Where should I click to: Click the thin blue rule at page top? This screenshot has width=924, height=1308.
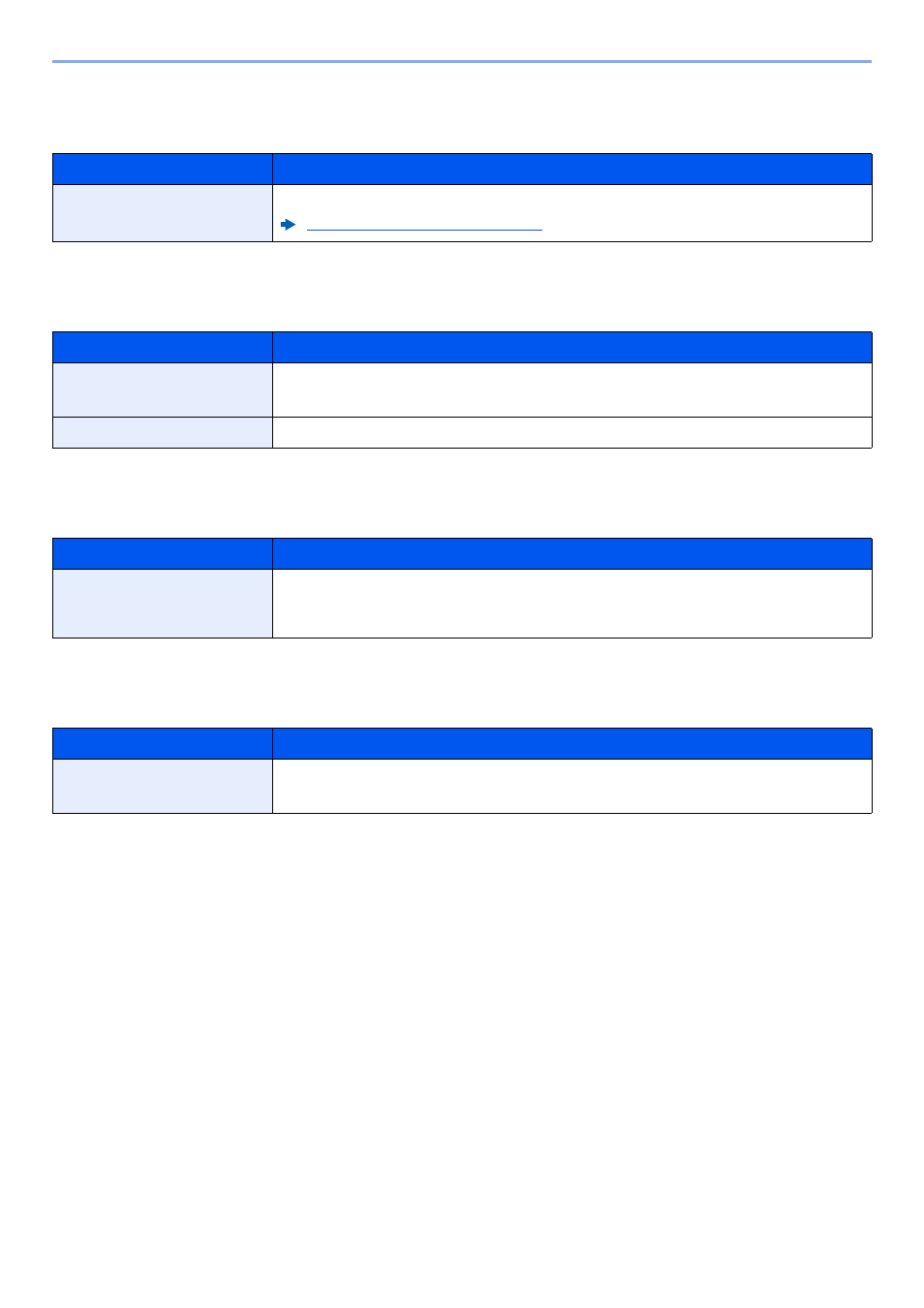462,61
